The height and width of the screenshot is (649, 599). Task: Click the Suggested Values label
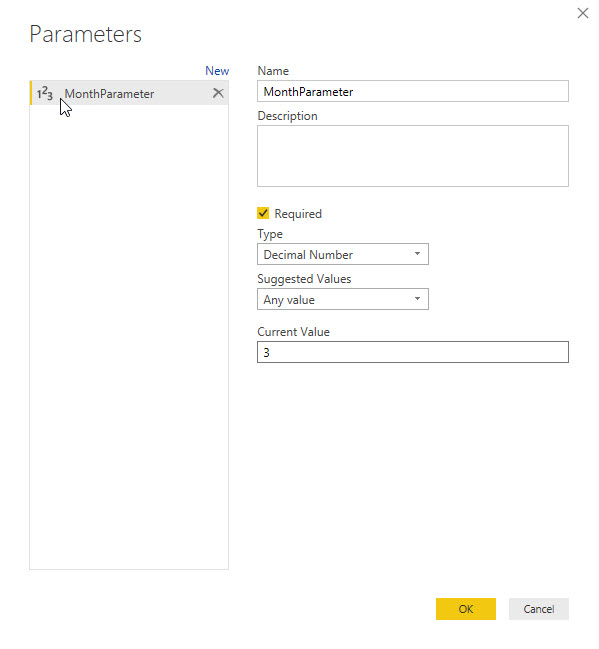click(304, 279)
